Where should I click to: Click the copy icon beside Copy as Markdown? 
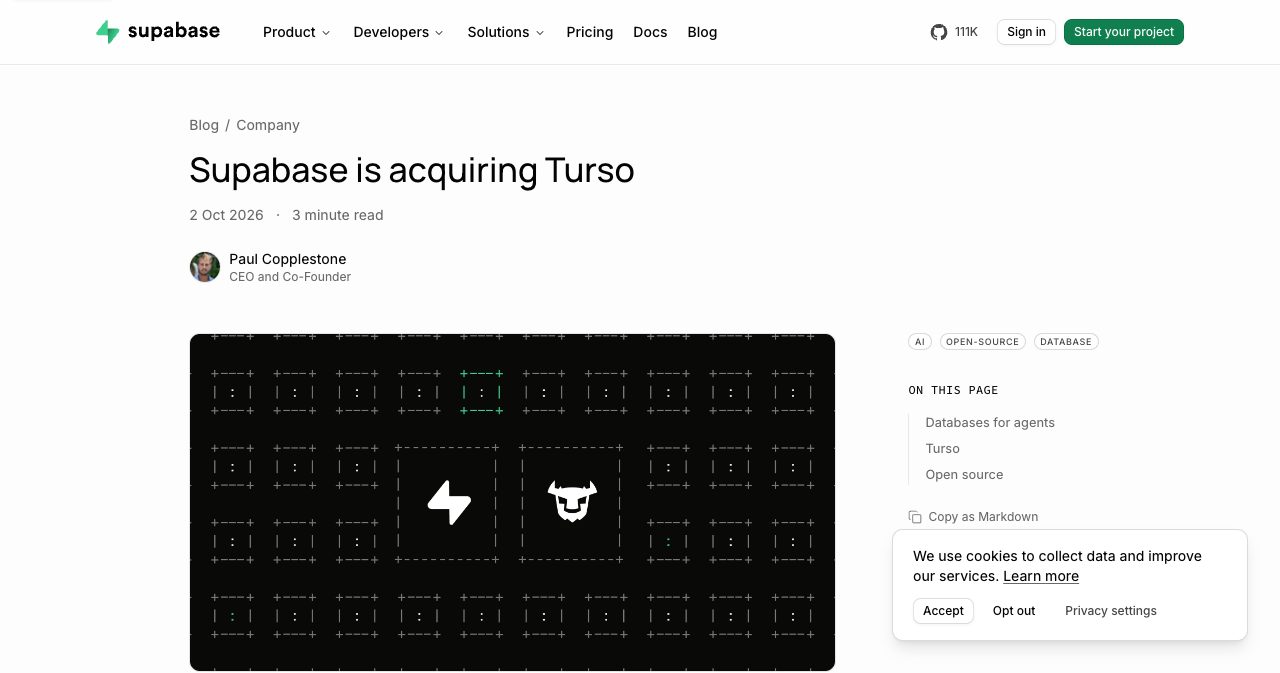coord(915,517)
